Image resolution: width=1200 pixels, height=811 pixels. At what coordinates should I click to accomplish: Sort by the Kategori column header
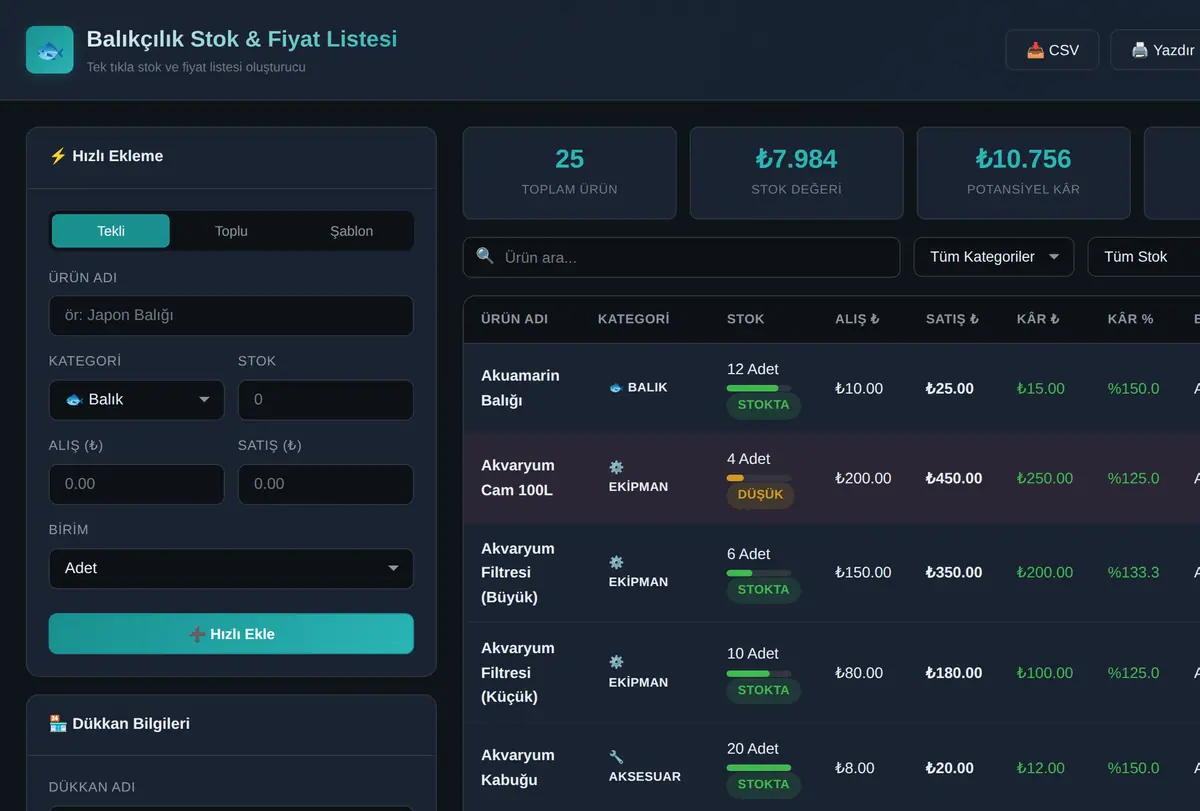(633, 319)
